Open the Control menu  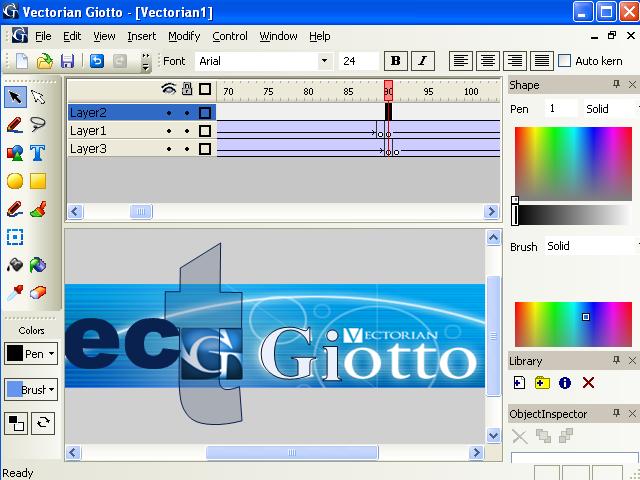coord(230,36)
